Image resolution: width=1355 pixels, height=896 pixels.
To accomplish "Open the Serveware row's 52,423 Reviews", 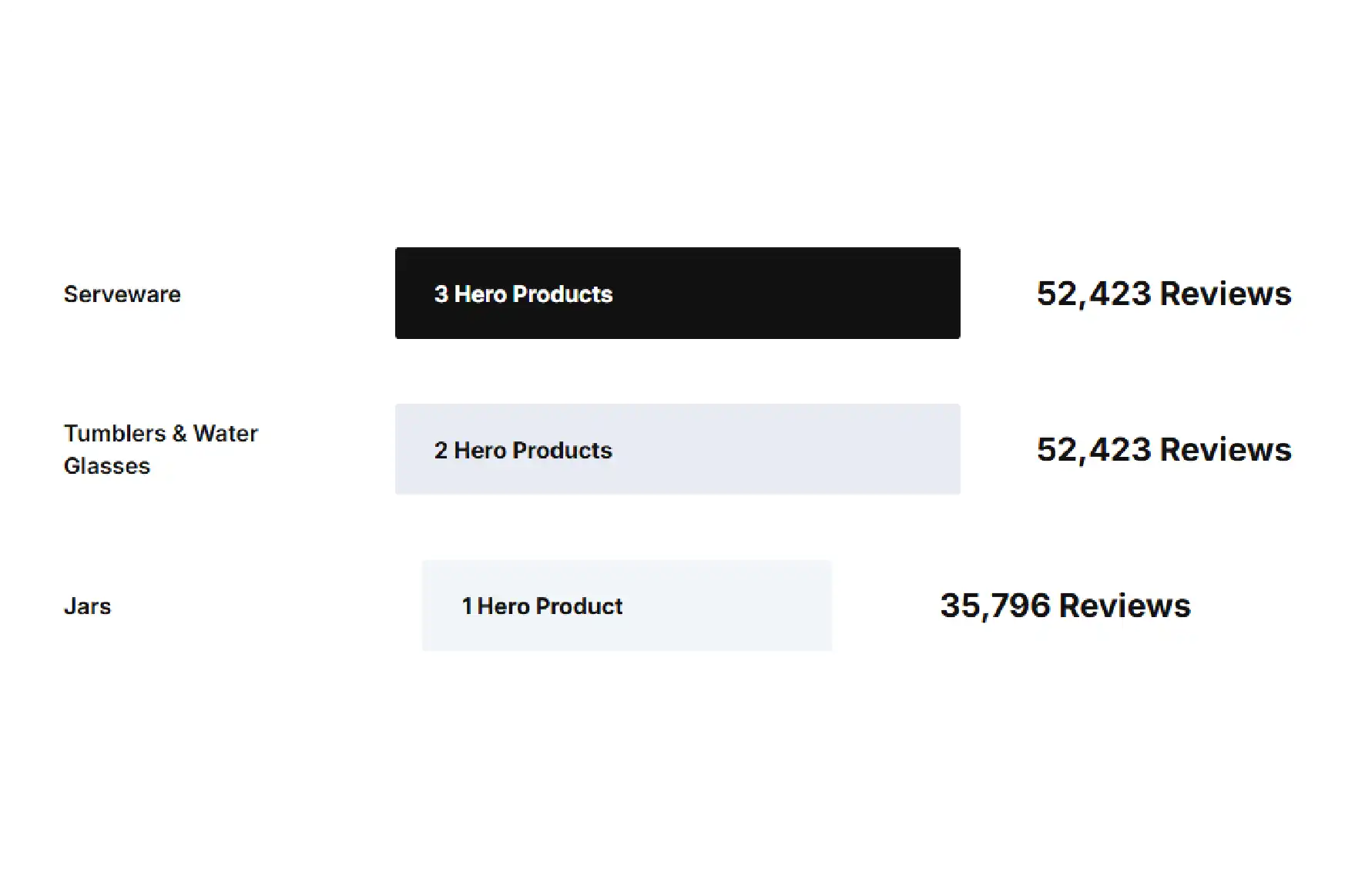I will pyautogui.click(x=1163, y=294).
